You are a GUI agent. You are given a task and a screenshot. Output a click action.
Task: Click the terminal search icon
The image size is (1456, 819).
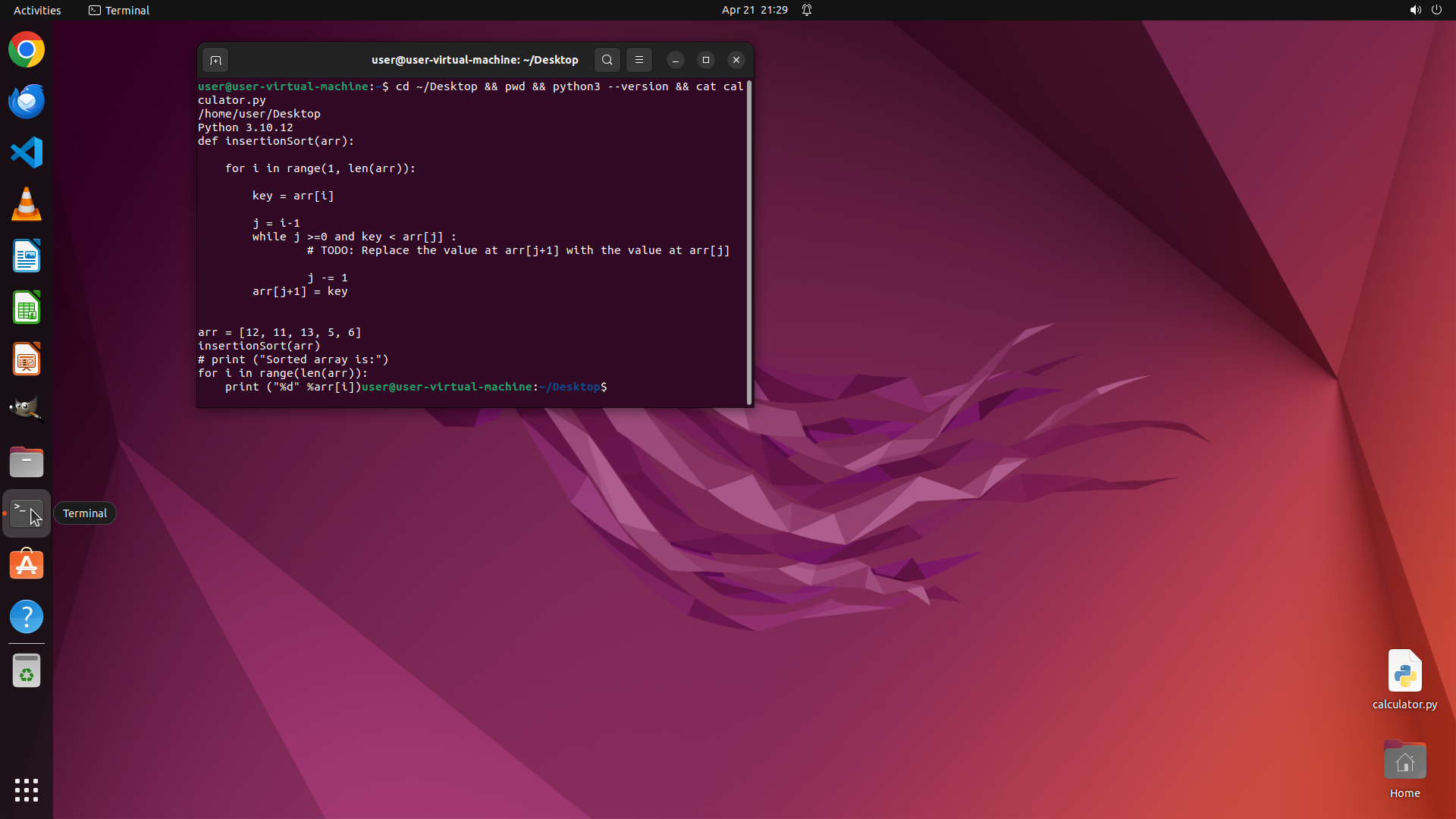tap(607, 60)
